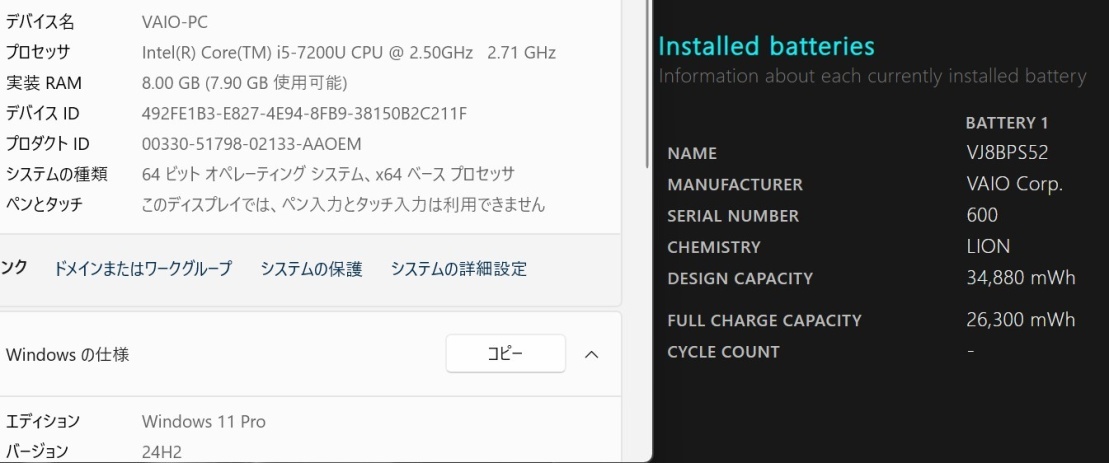Click the デバイス名 label
The height and width of the screenshot is (463, 1109).
click(x=40, y=23)
